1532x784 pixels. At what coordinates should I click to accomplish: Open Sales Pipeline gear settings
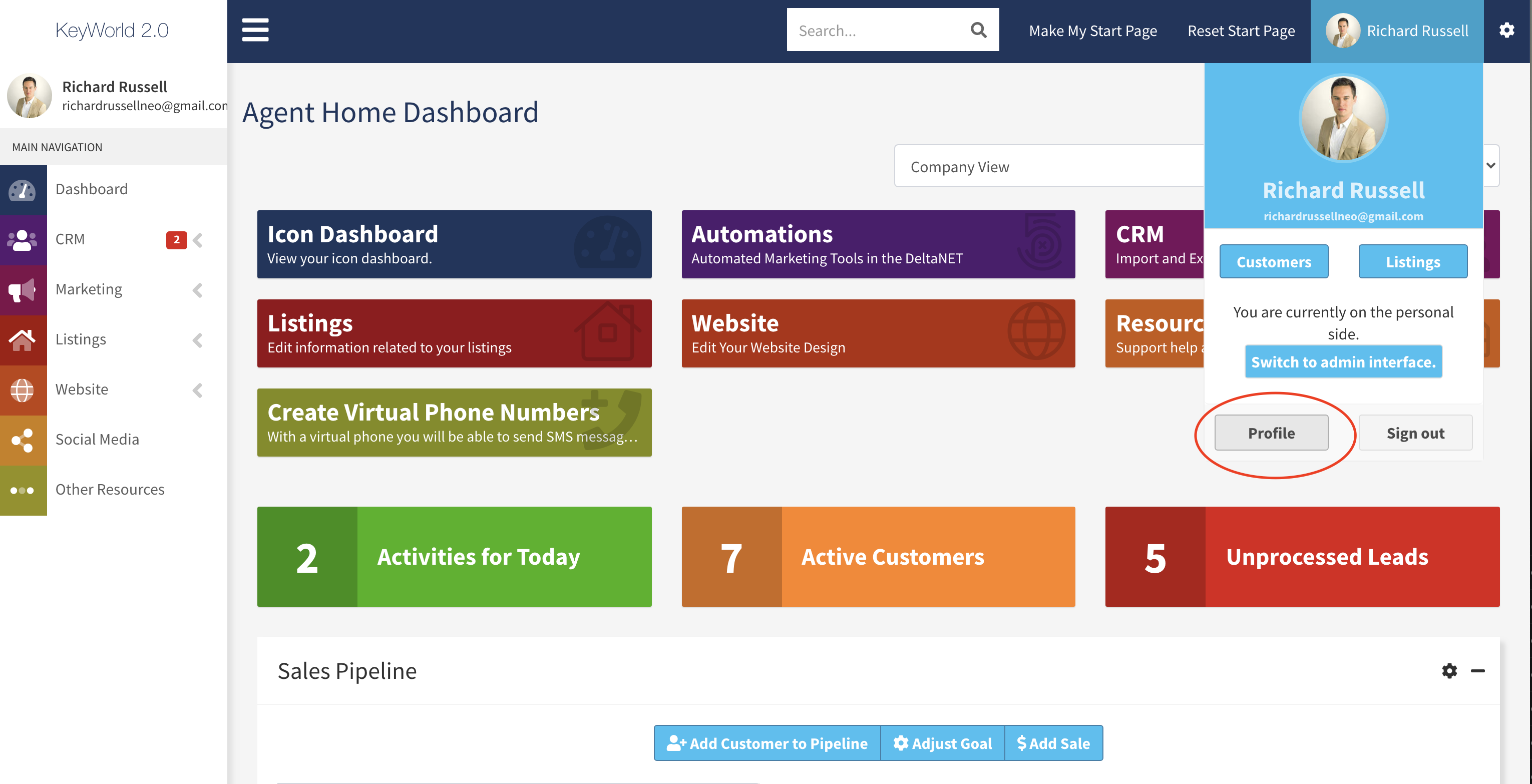coord(1449,670)
